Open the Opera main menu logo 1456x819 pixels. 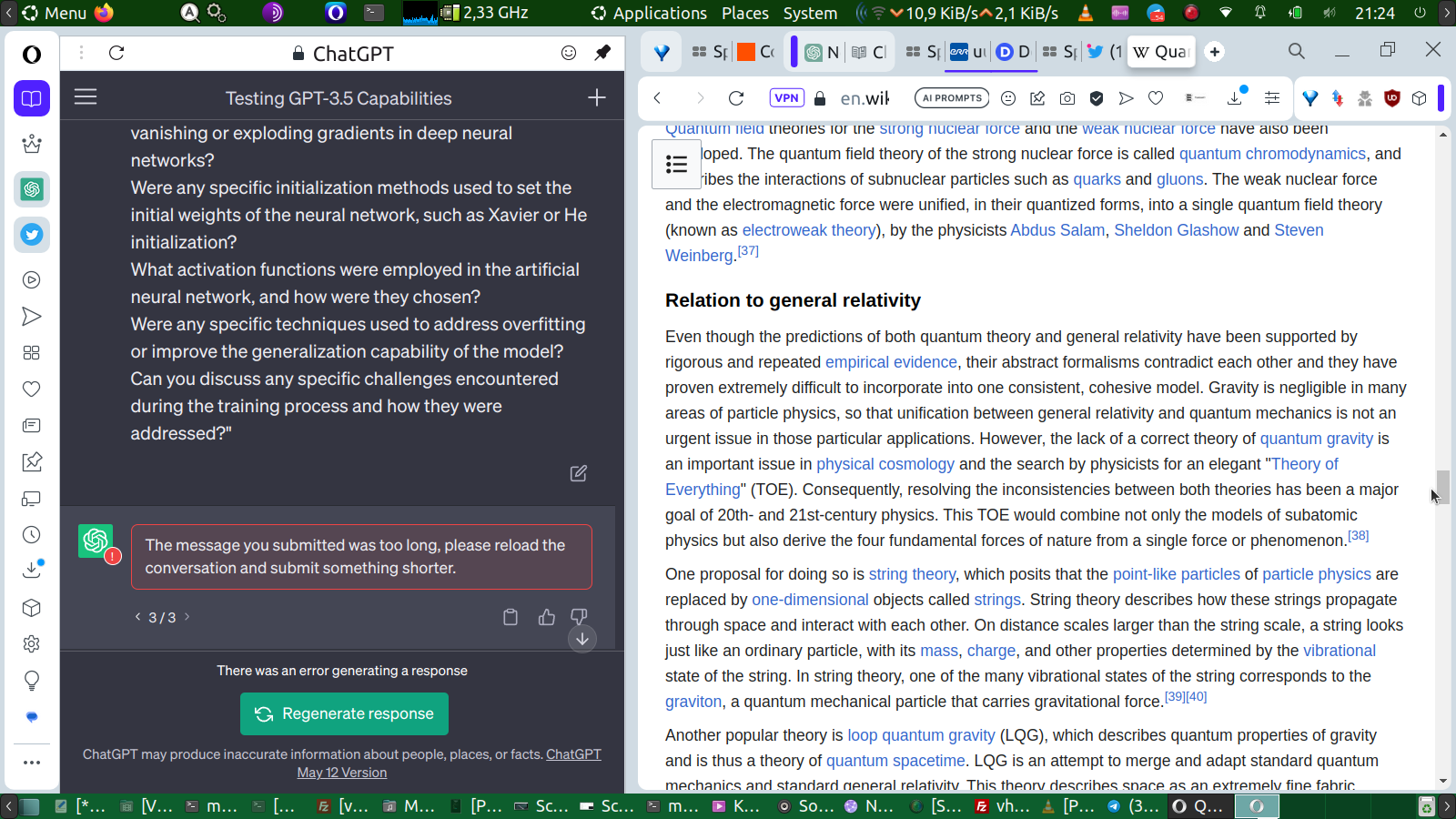(x=32, y=55)
